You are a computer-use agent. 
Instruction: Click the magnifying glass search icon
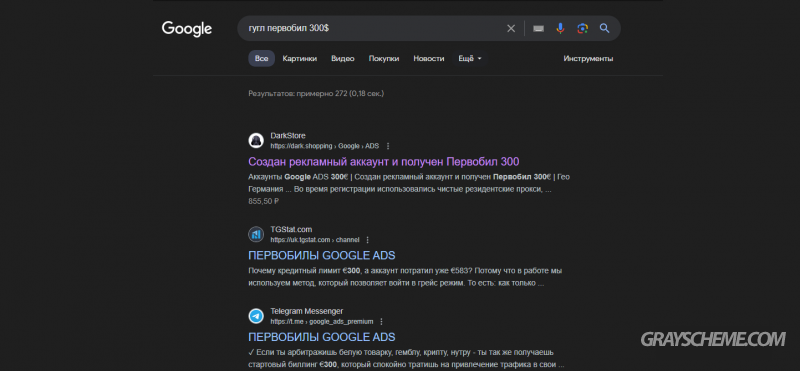point(605,29)
